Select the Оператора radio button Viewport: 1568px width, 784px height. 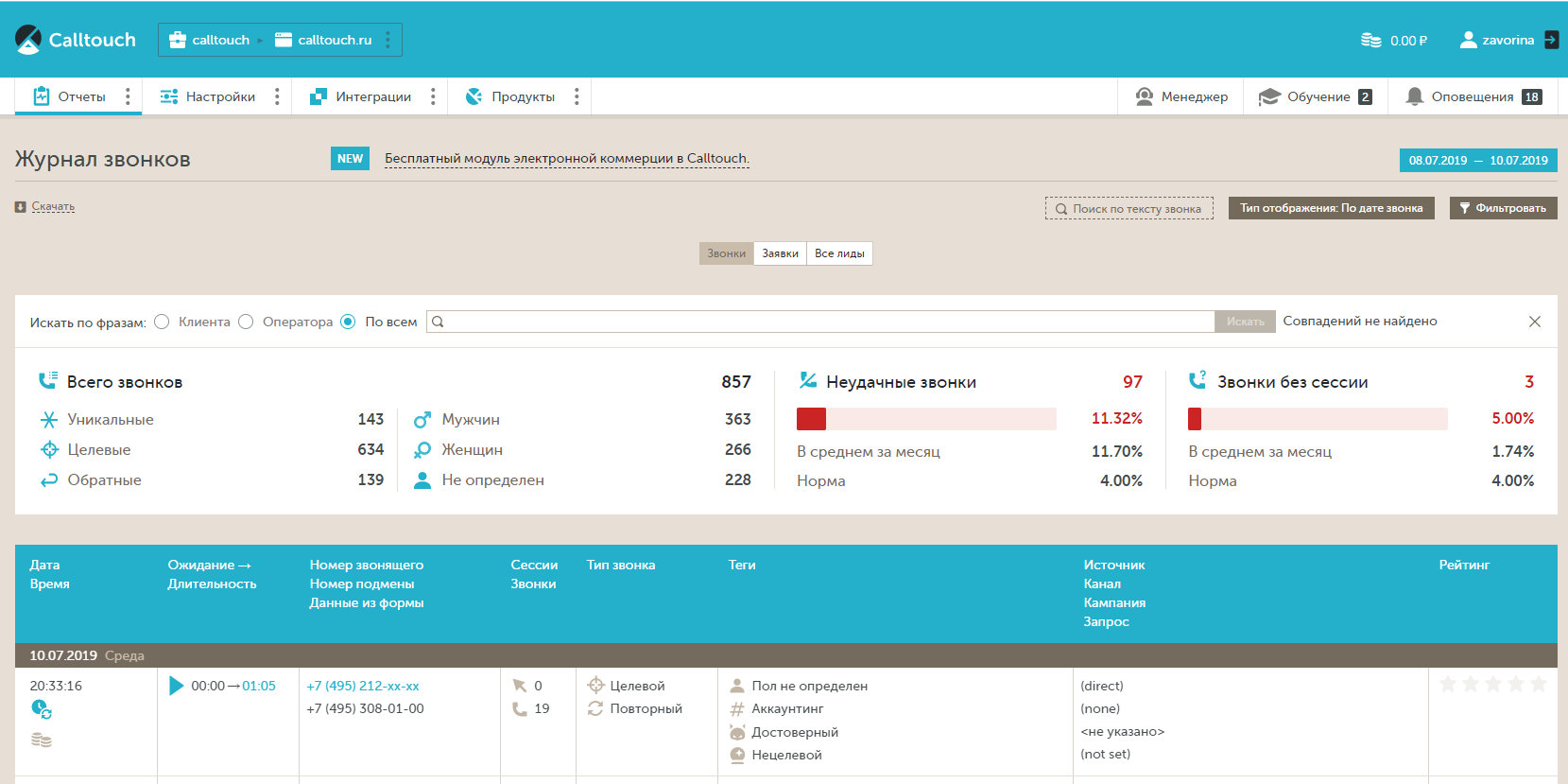coord(246,322)
